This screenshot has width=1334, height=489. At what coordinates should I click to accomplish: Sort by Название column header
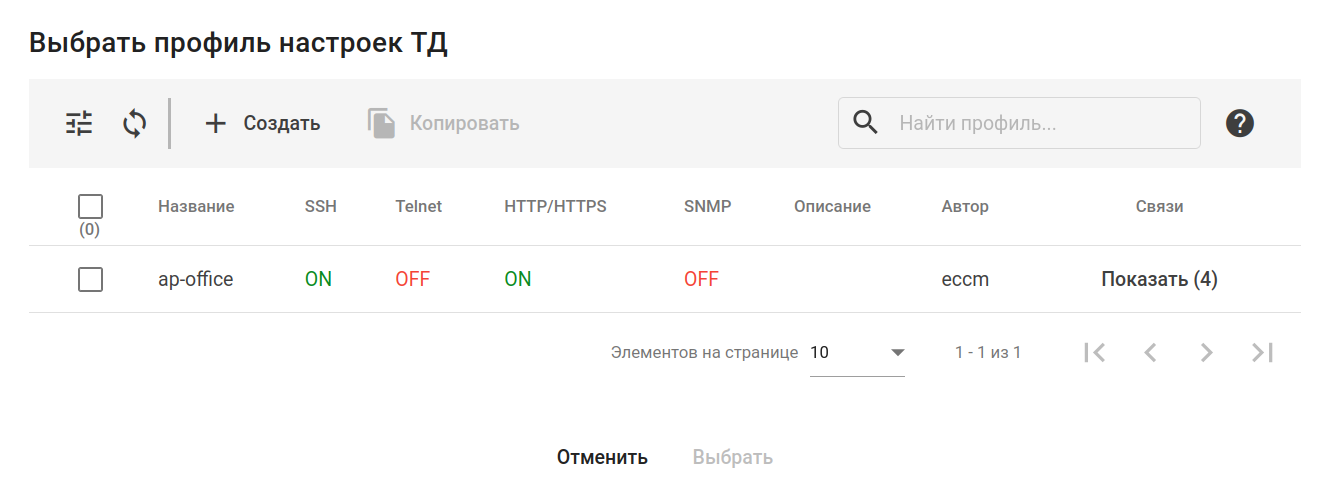tap(196, 207)
